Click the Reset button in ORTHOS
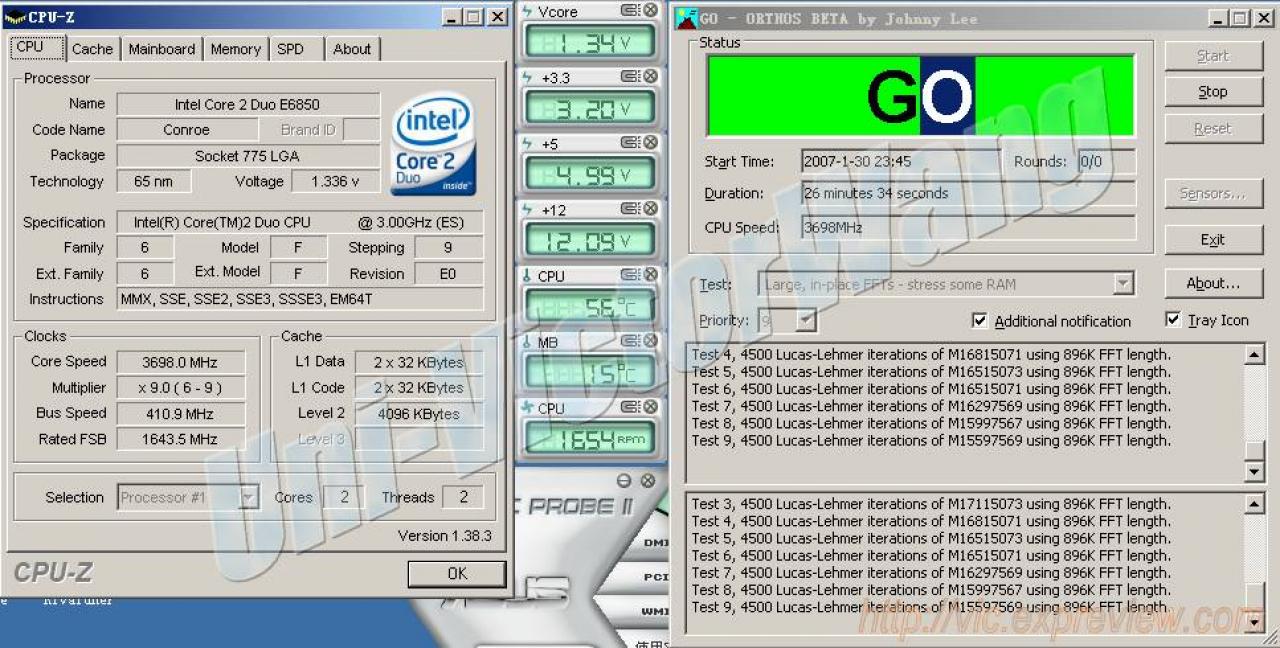Viewport: 1280px width, 648px height. coord(1213,129)
